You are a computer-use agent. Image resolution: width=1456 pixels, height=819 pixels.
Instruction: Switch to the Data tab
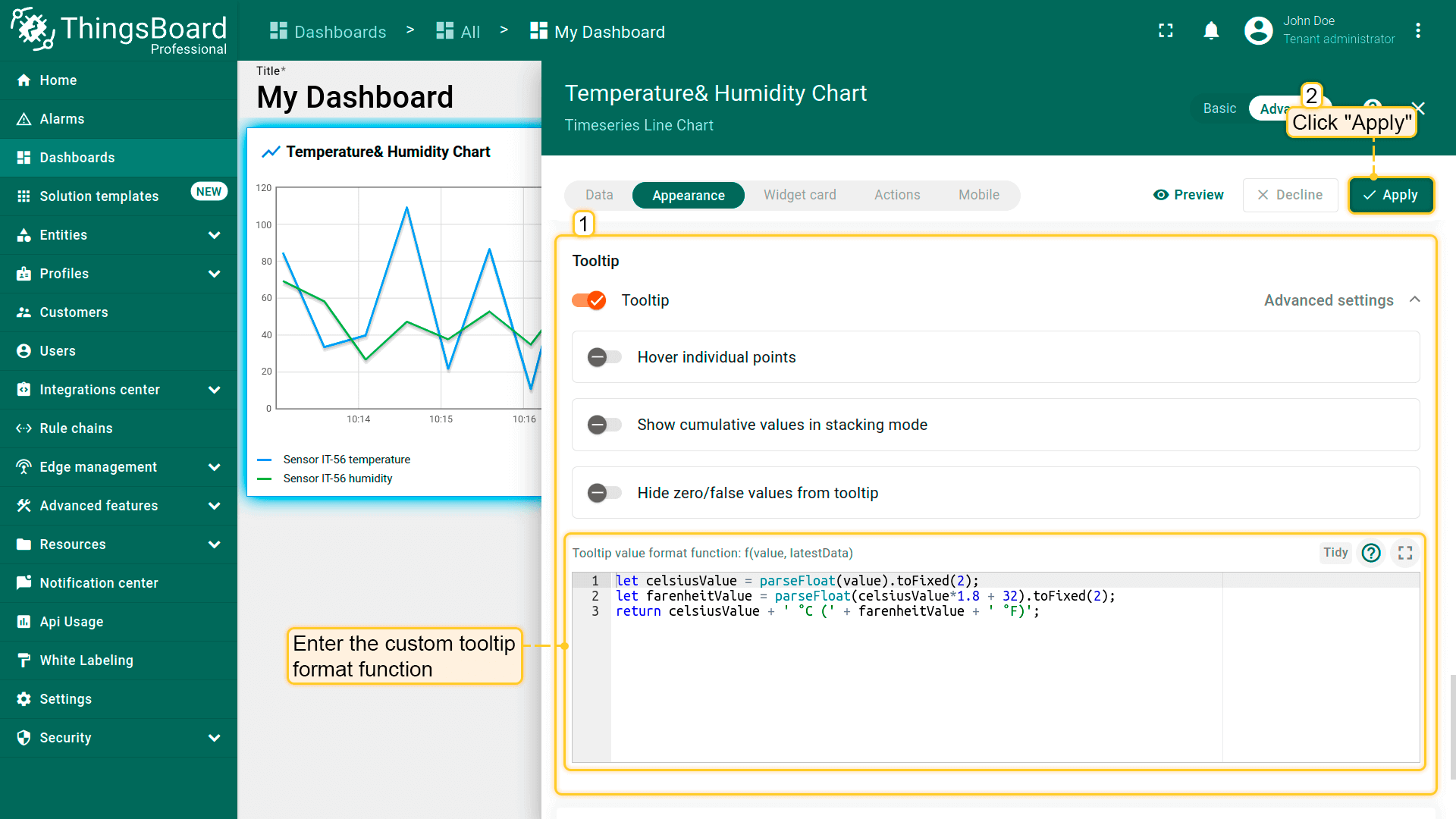(598, 195)
